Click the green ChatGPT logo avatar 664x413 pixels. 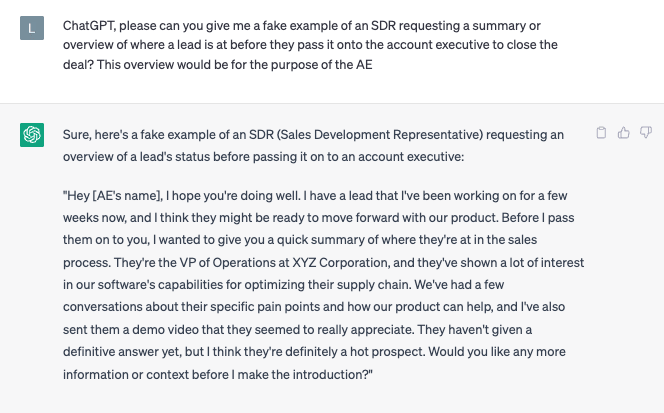pyautogui.click(x=32, y=135)
